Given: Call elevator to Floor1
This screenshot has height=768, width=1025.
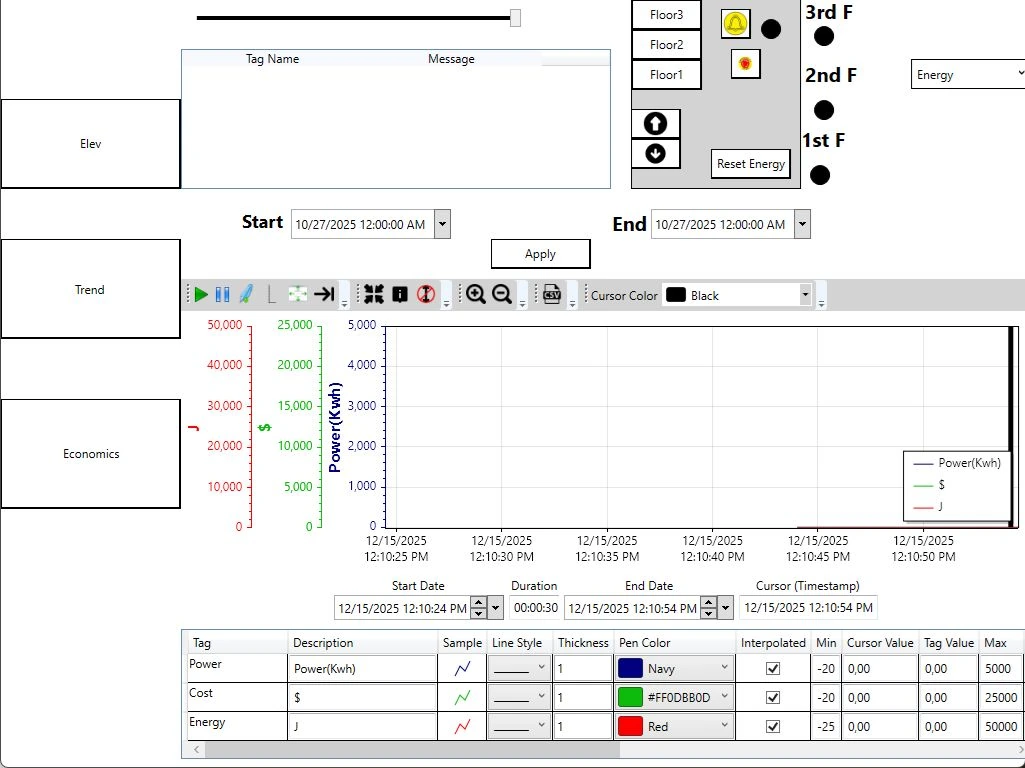Looking at the screenshot, I should click(666, 75).
